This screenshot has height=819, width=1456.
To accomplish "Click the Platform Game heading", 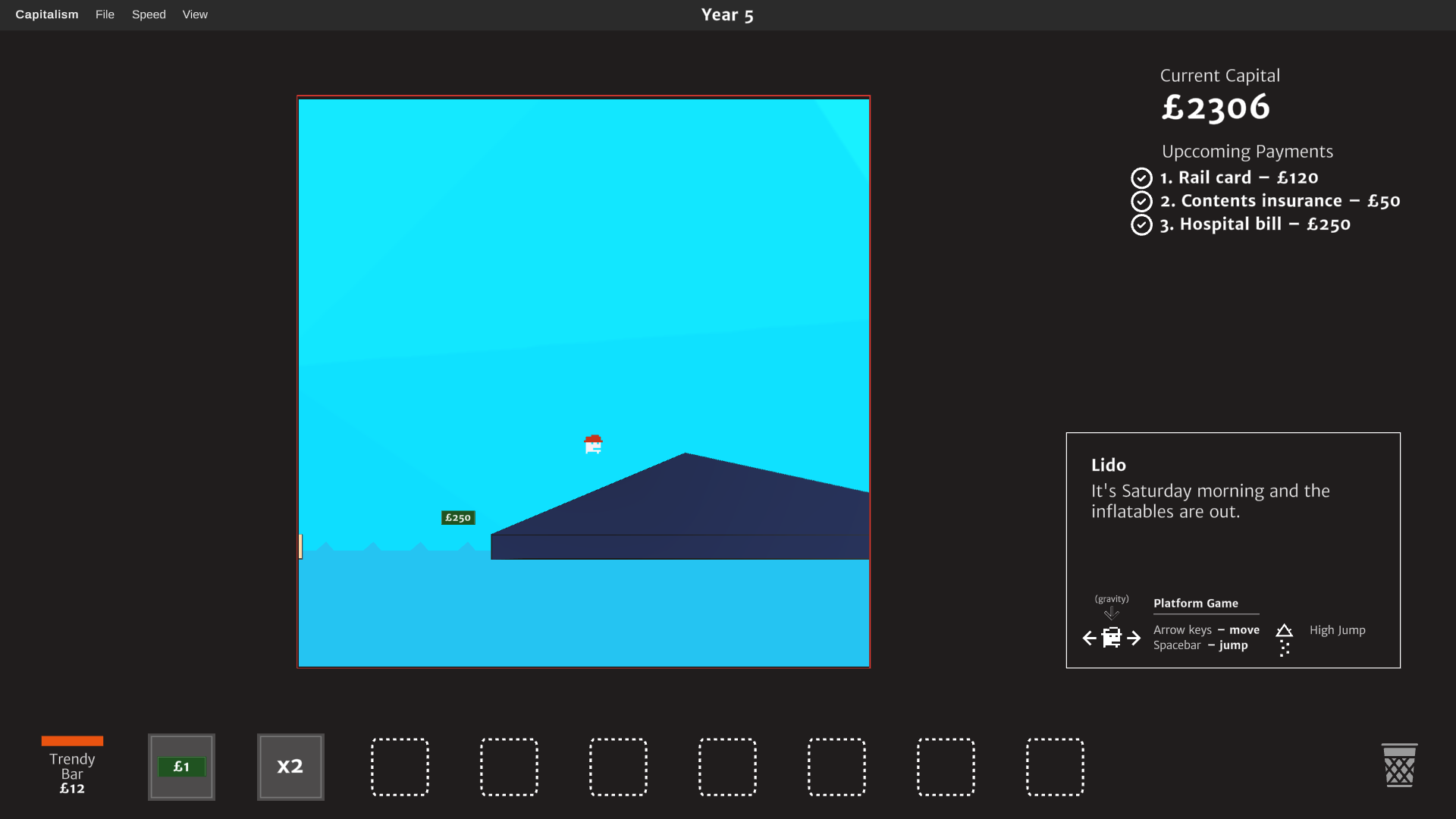I will (x=1196, y=604).
